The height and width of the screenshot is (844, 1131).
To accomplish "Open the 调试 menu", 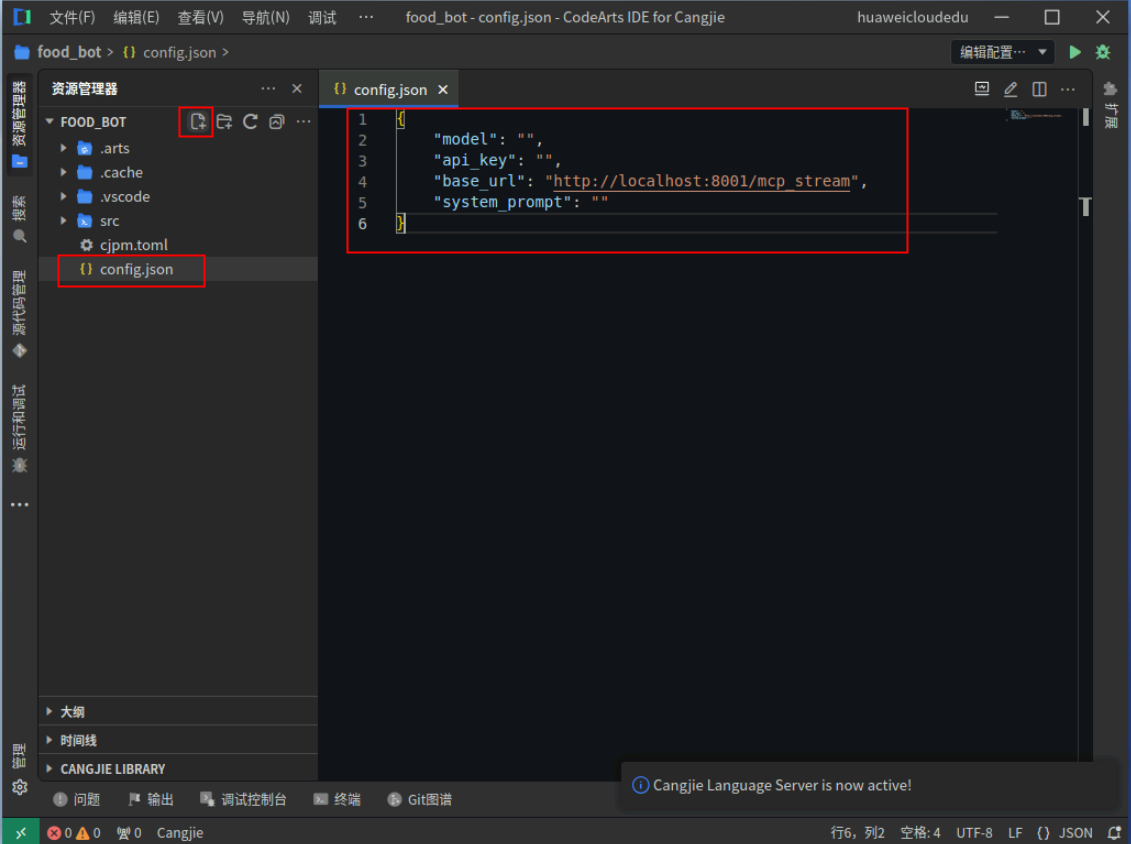I will click(x=322, y=17).
